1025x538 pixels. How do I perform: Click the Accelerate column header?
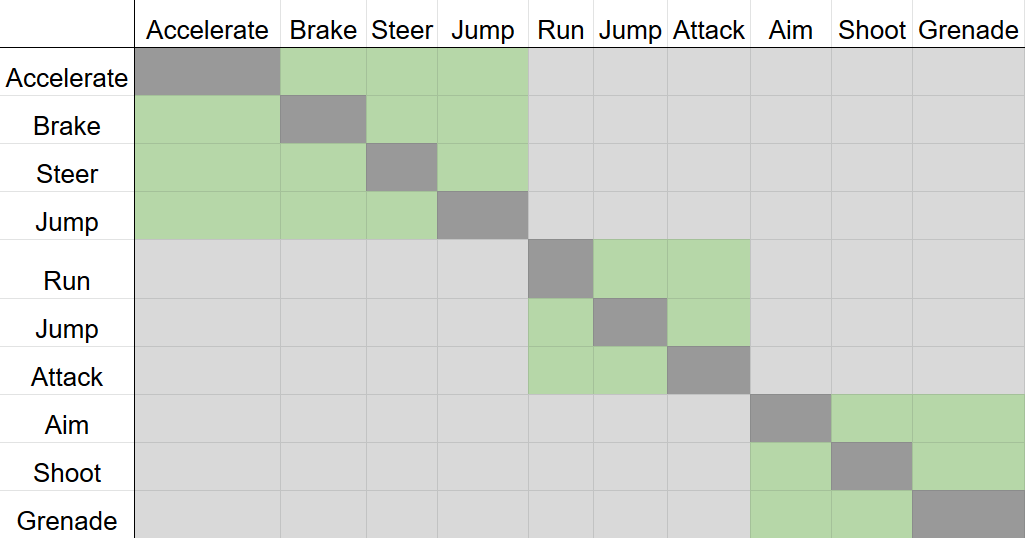coord(207,30)
